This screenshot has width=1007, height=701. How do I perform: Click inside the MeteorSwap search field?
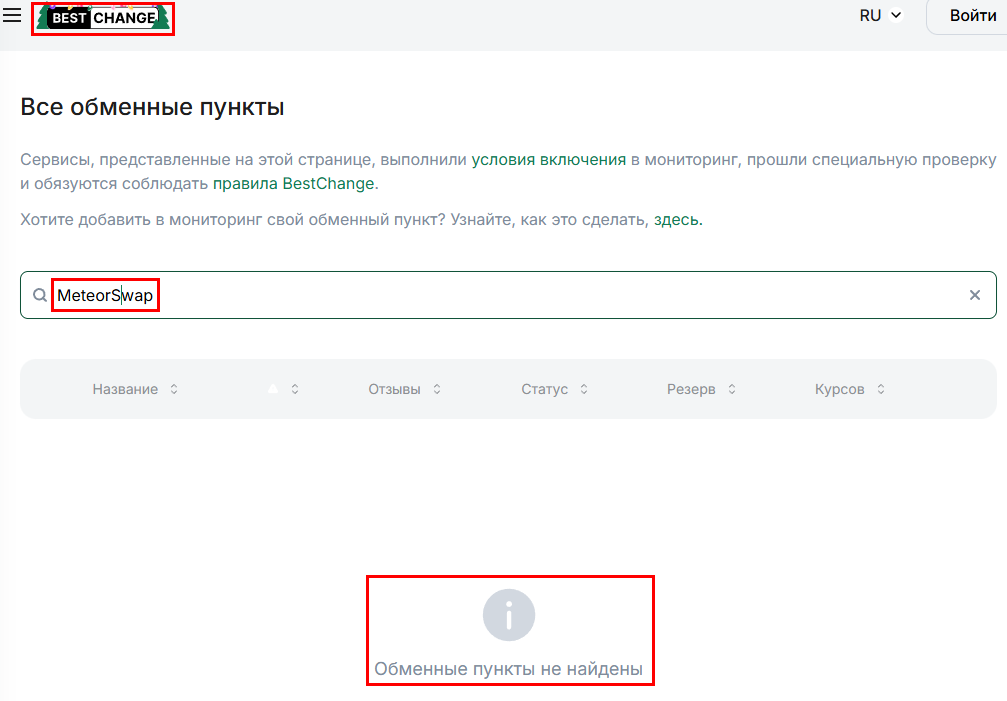pyautogui.click(x=105, y=294)
